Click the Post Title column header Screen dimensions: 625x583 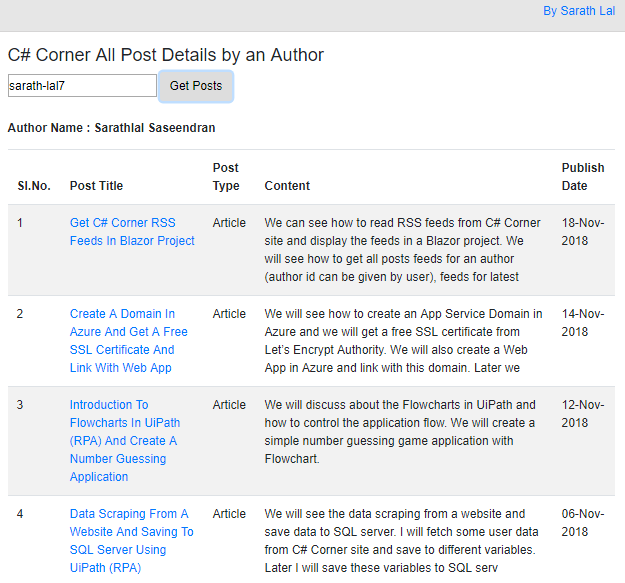[96, 186]
